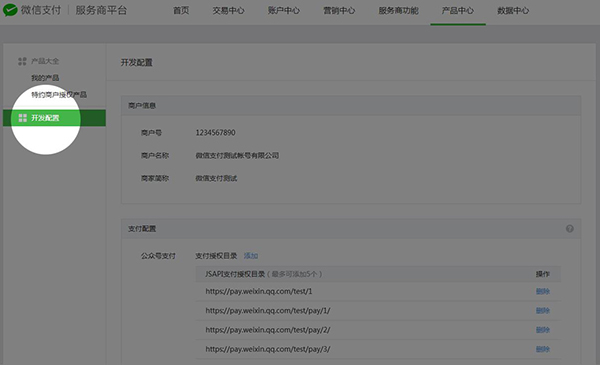Go to the 账户中心 tab
This screenshot has height=365, width=600.
coord(284,11)
